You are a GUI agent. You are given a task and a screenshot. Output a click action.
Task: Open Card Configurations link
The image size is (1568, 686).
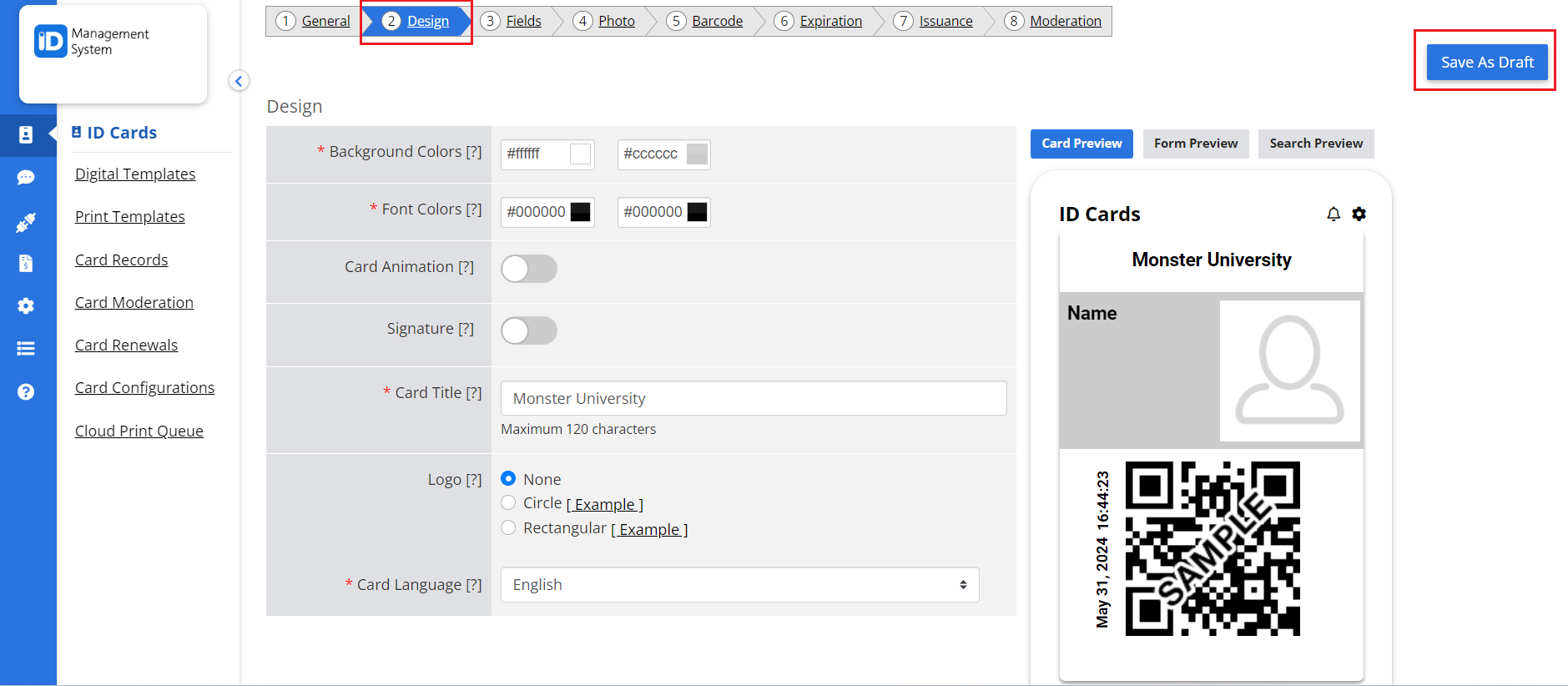[145, 387]
